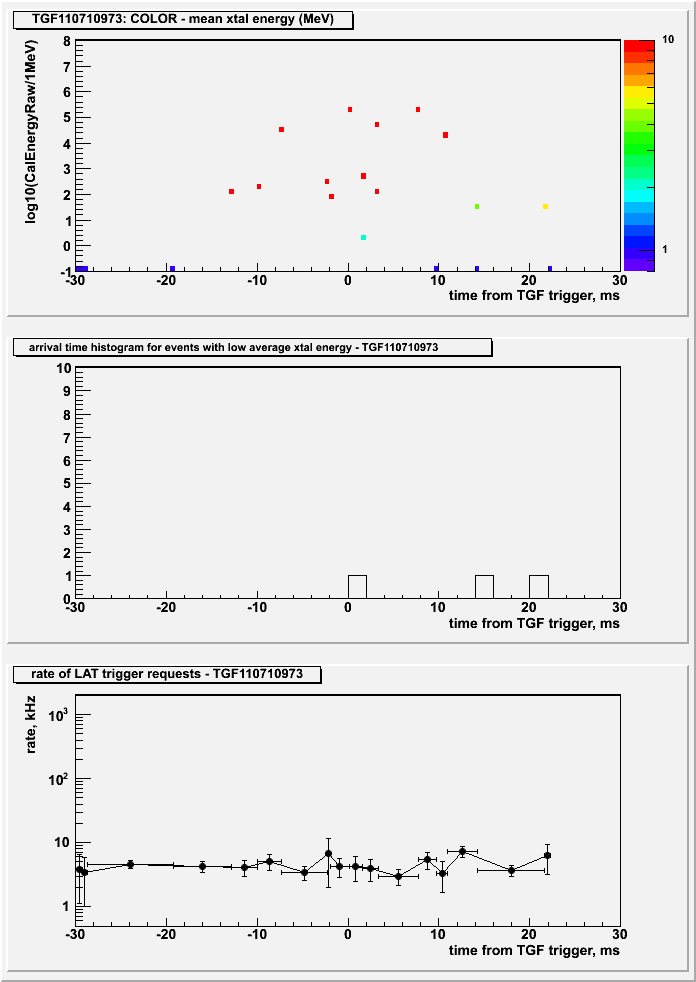Click the rate data point near 12.5 ms
The width and height of the screenshot is (696, 982).
462,852
